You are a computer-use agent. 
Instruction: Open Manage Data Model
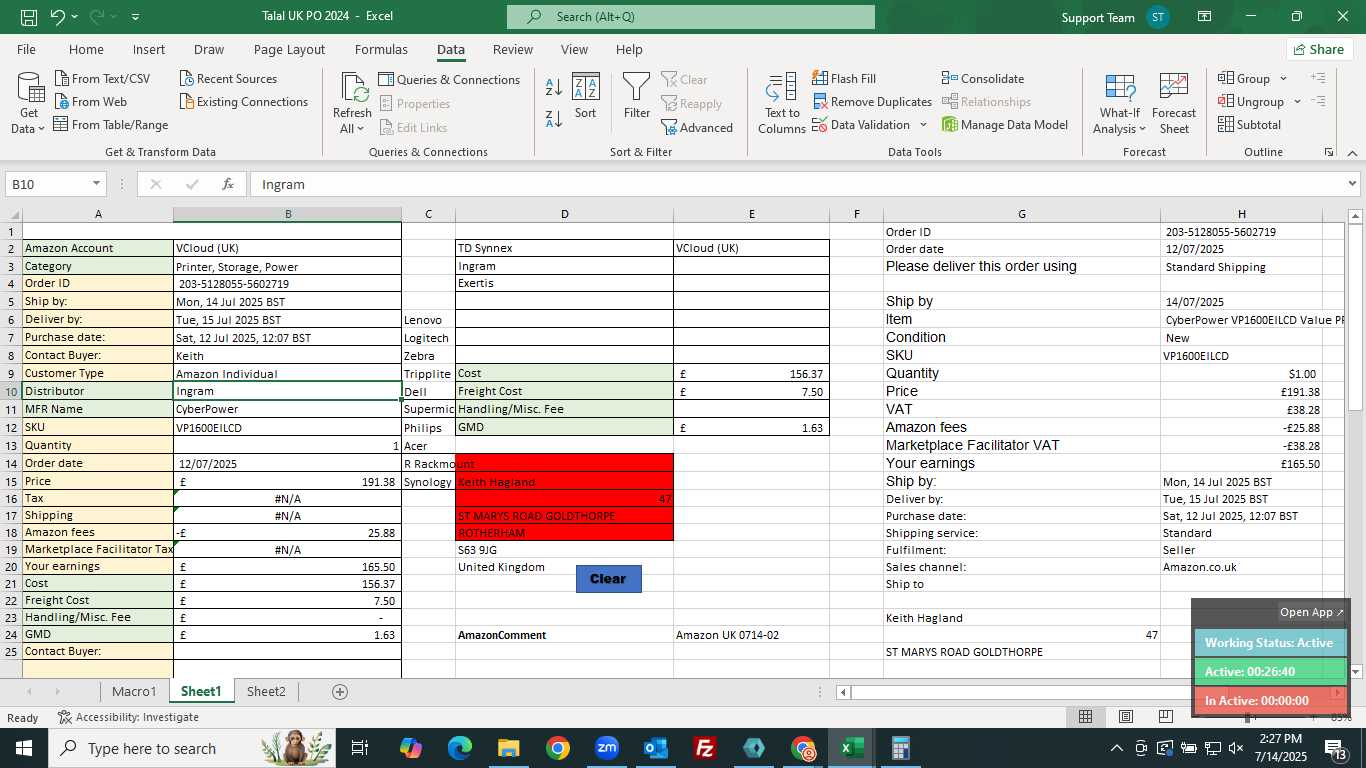click(1005, 125)
